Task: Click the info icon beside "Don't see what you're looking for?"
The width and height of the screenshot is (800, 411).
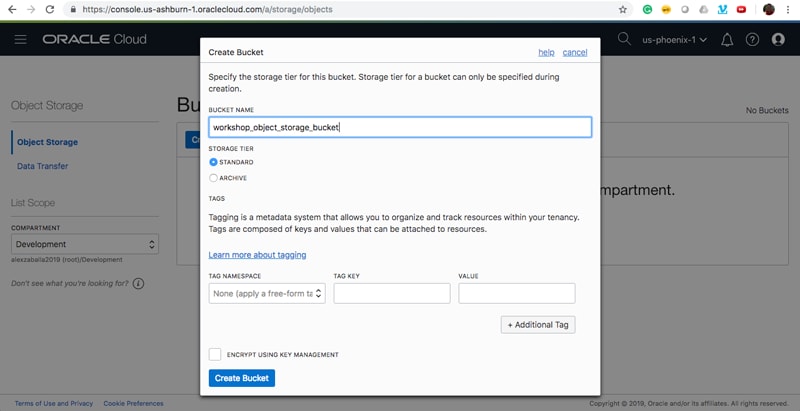Action: tap(138, 284)
